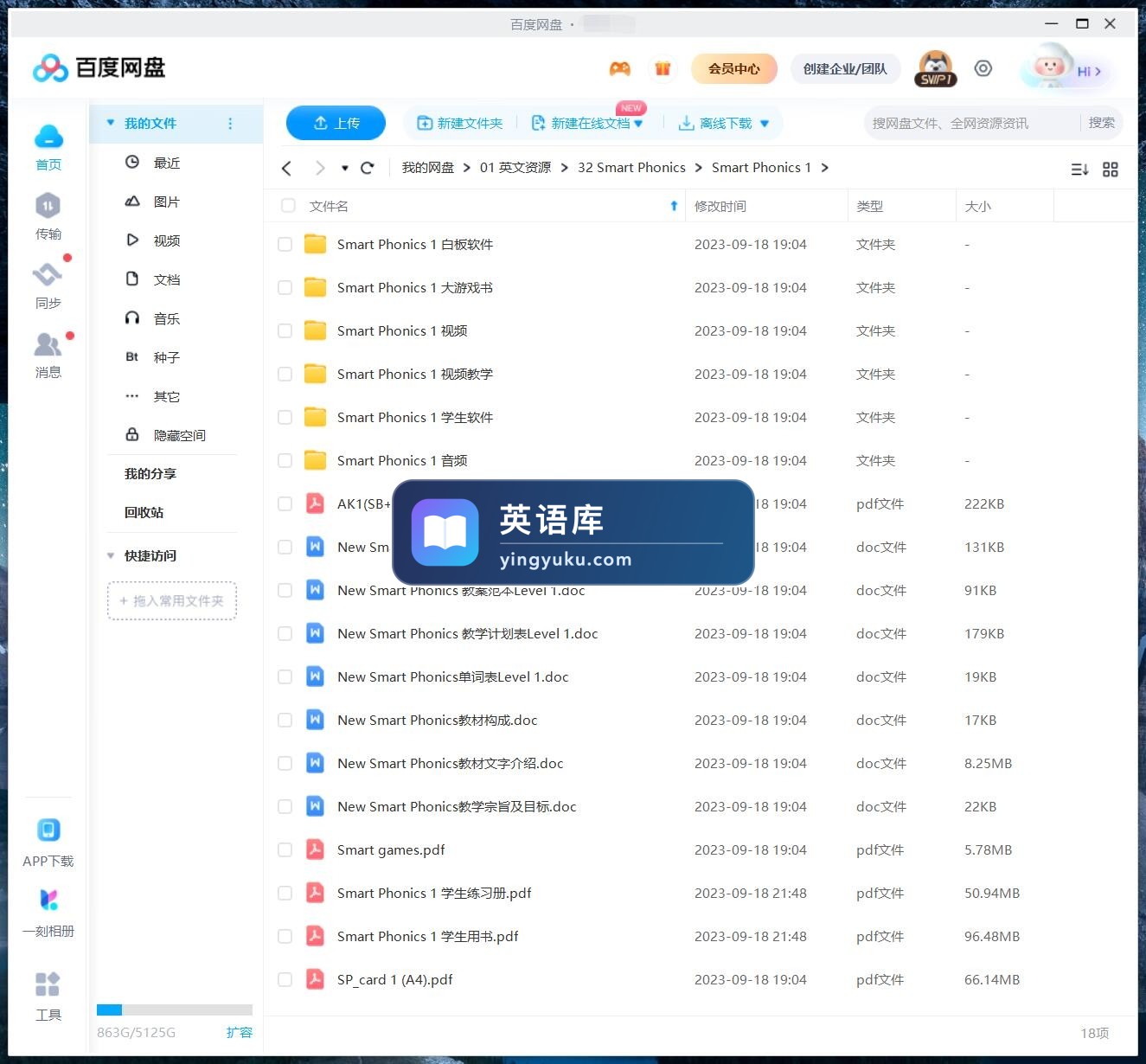The image size is (1146, 1064).
Task: Click the Search (搜索) button
Action: click(x=1101, y=123)
